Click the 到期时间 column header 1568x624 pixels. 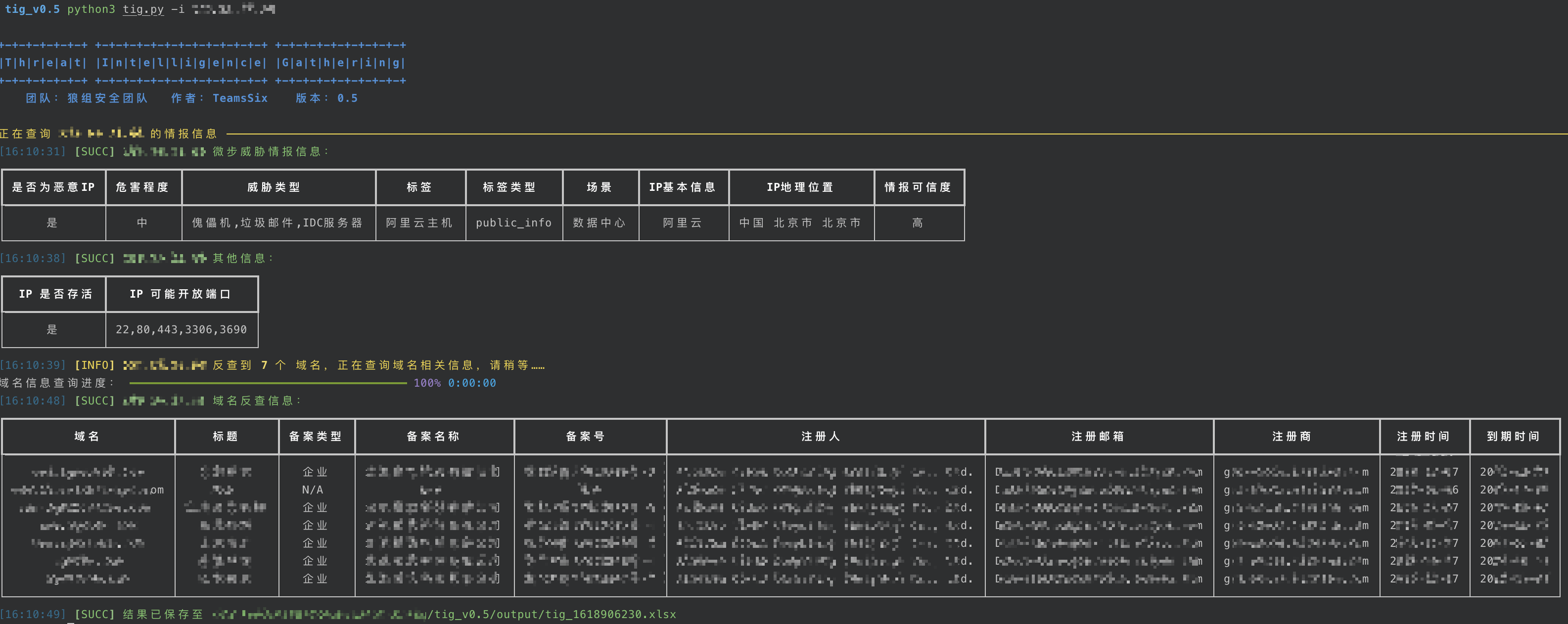click(1513, 436)
